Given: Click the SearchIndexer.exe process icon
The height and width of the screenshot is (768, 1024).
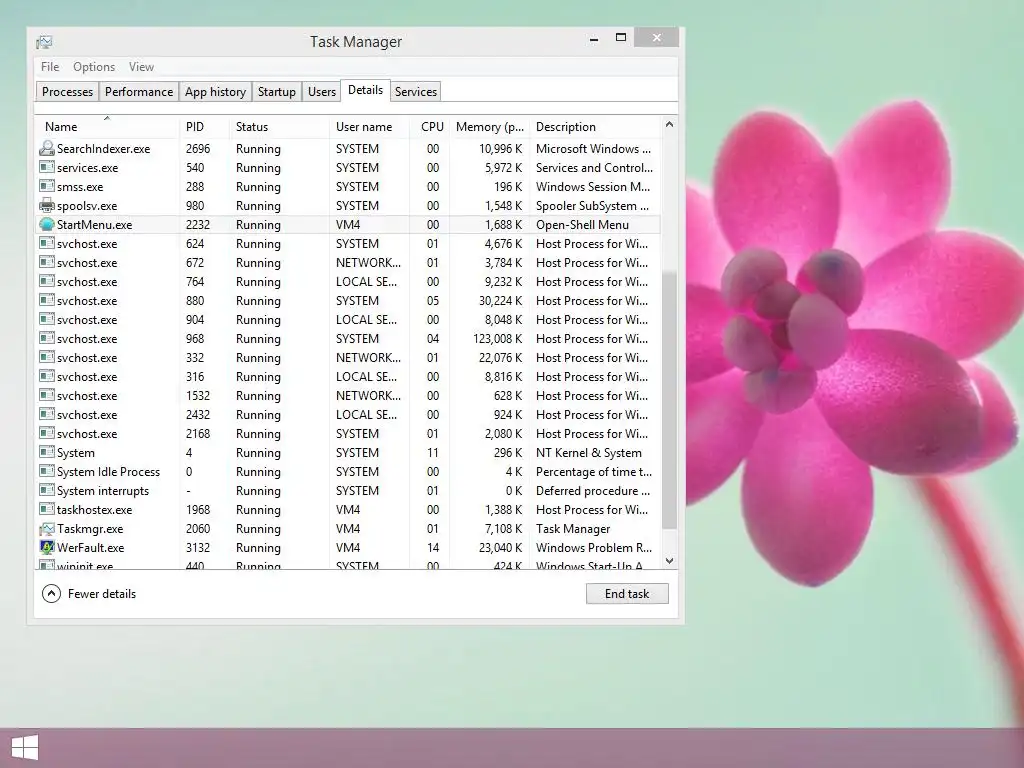Looking at the screenshot, I should pyautogui.click(x=47, y=148).
